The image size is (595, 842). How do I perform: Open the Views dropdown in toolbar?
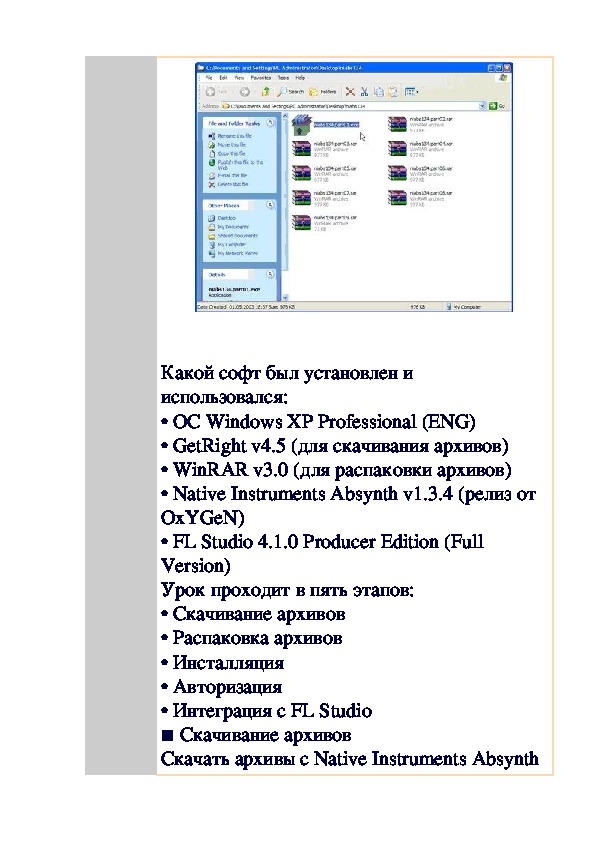coord(411,92)
